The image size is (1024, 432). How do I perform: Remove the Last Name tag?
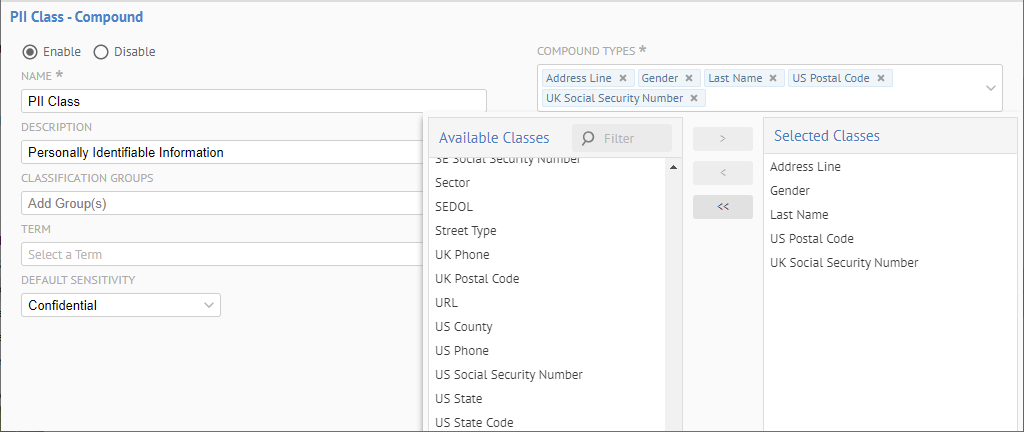pyautogui.click(x=773, y=78)
